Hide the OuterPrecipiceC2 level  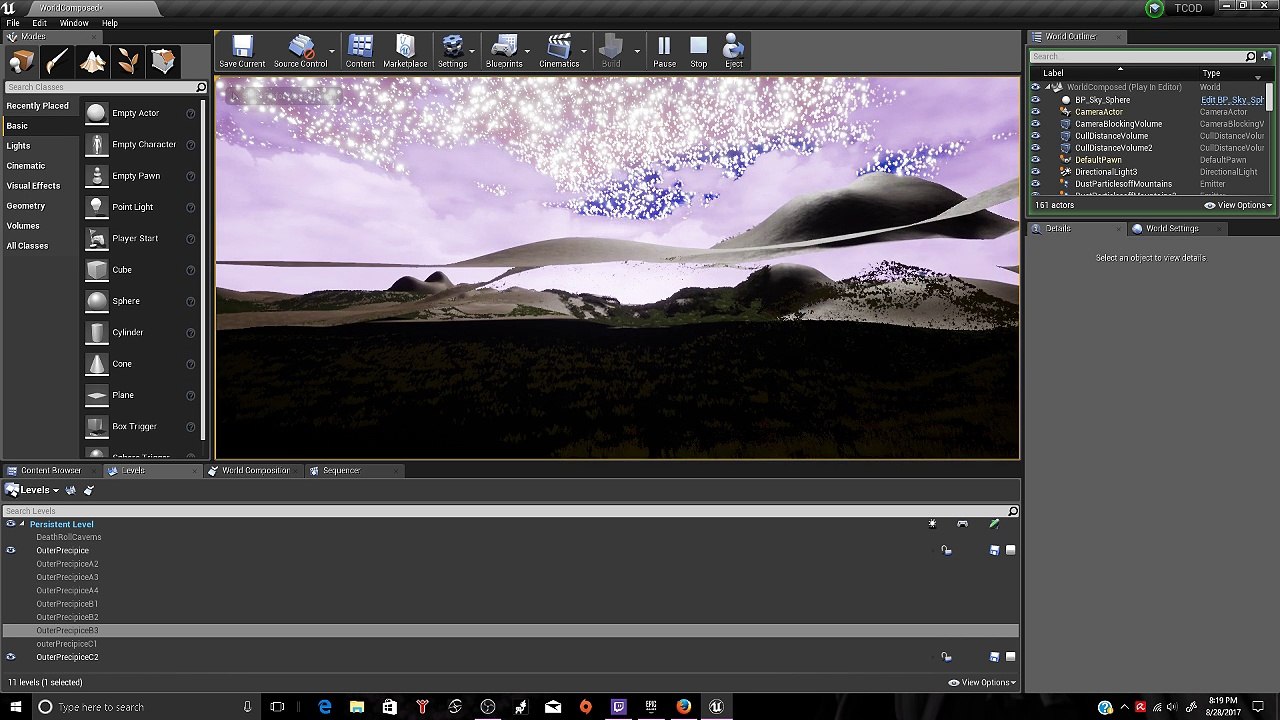coord(11,657)
